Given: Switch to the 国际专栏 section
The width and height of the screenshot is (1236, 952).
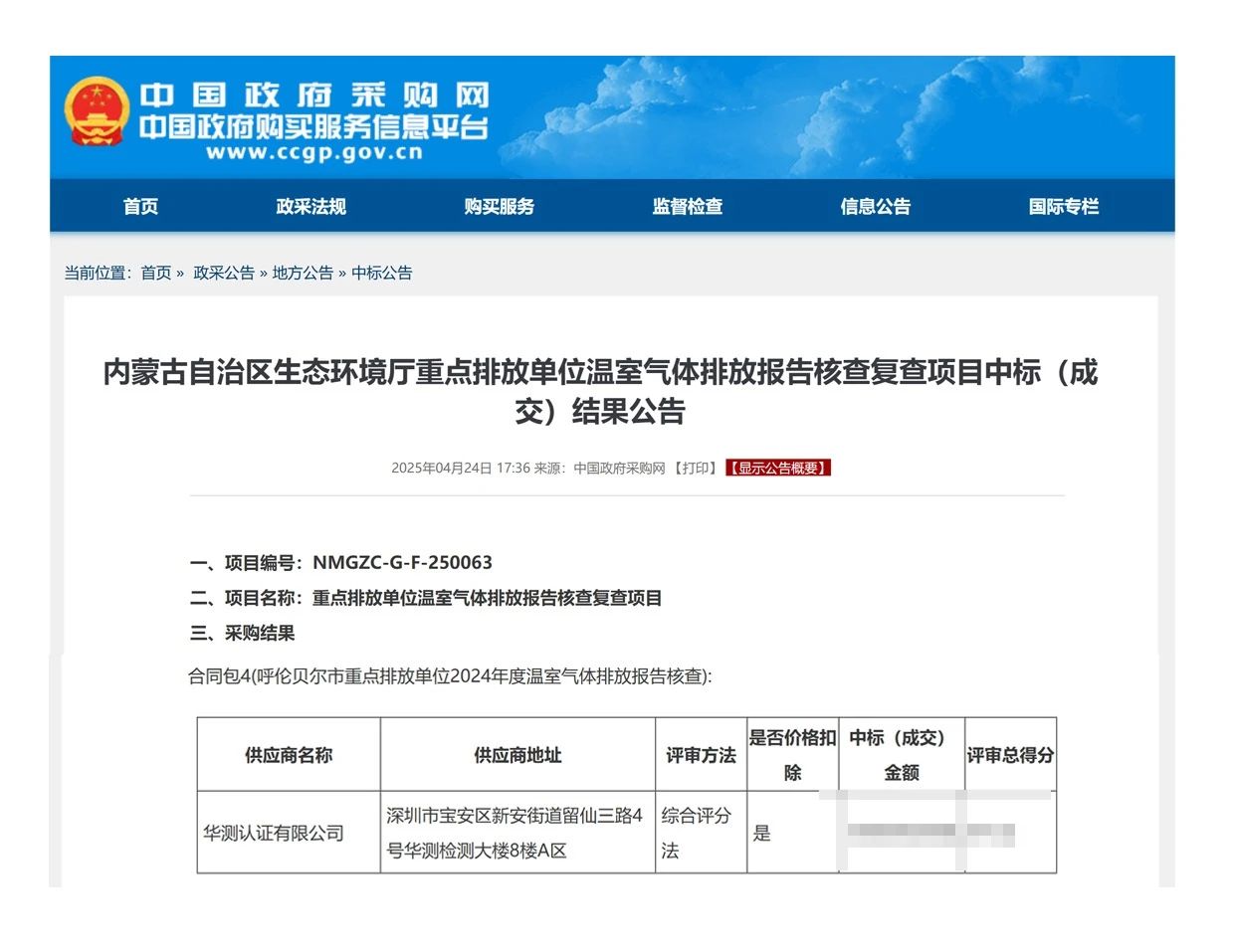Looking at the screenshot, I should [1063, 207].
